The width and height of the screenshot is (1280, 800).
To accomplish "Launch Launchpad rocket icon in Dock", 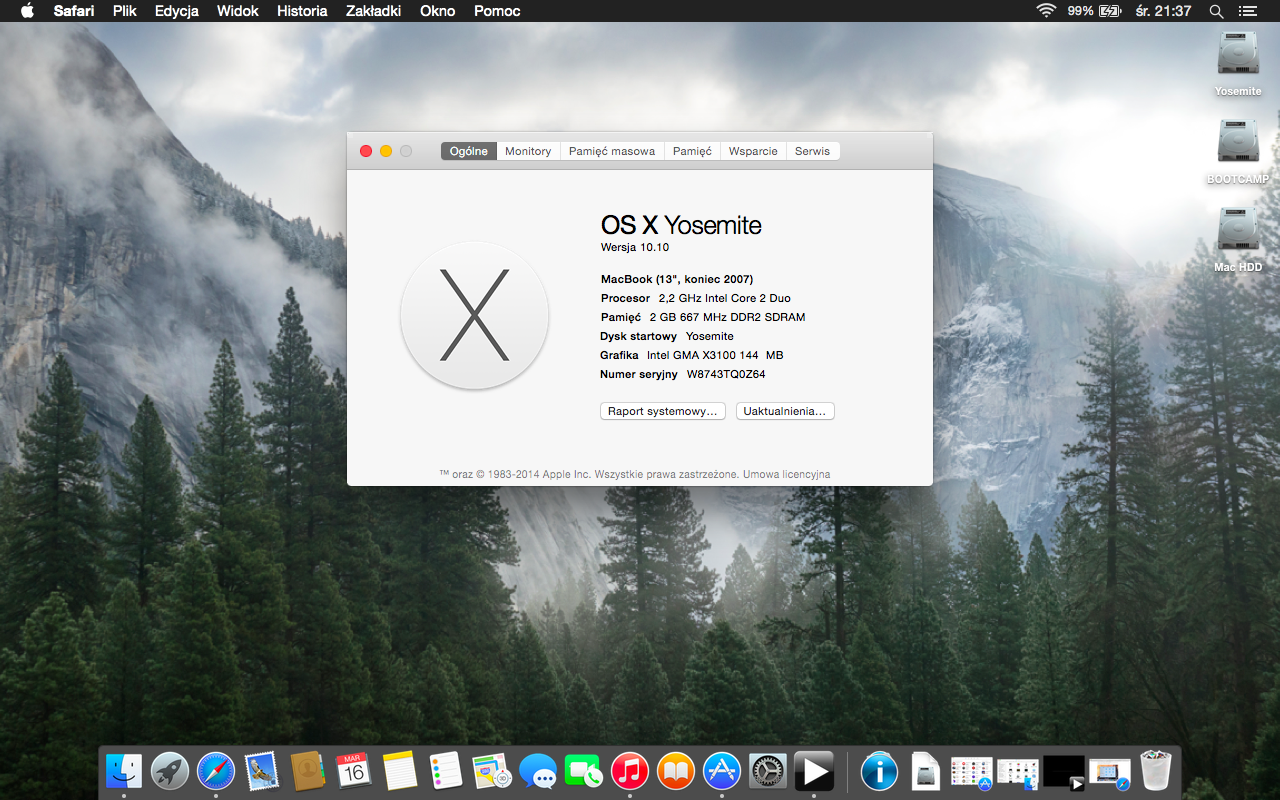I will pos(170,771).
